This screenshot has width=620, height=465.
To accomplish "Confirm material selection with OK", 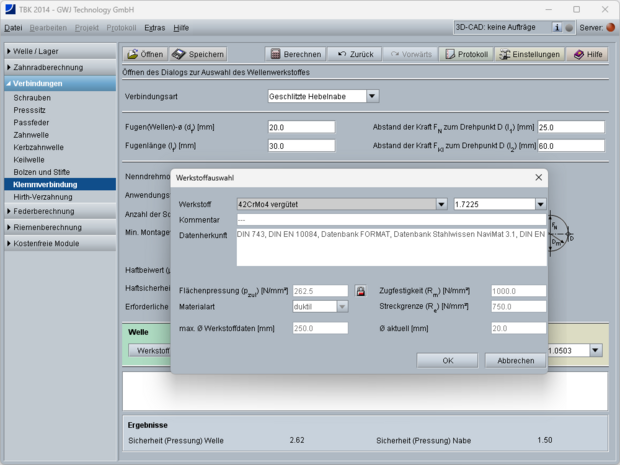I will tap(447, 360).
